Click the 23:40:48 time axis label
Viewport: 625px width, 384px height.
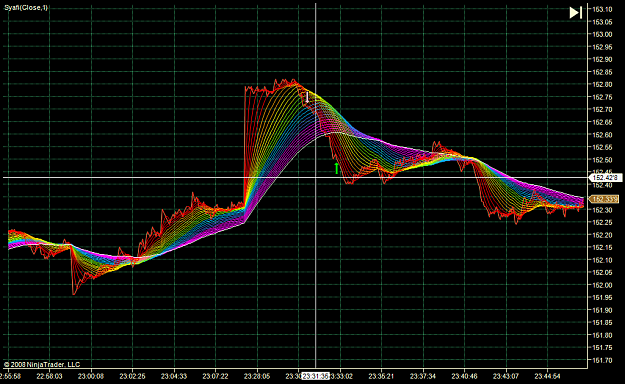465,376
